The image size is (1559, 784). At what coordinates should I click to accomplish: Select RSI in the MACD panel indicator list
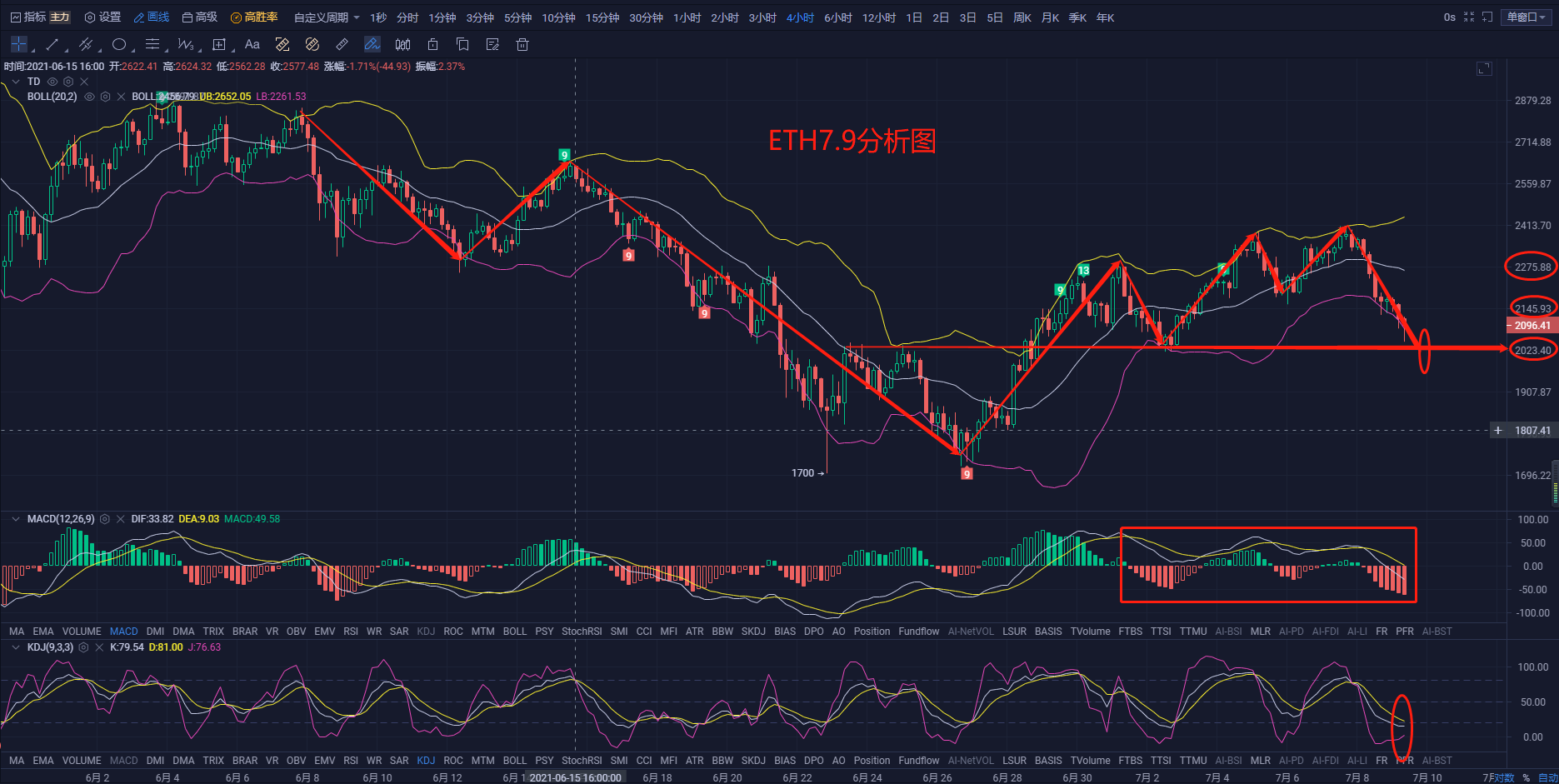[x=351, y=632]
